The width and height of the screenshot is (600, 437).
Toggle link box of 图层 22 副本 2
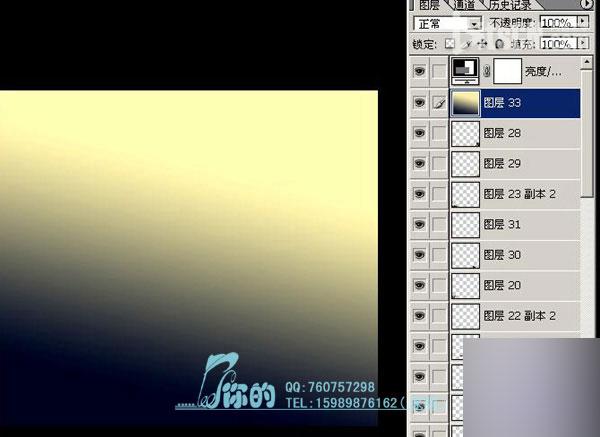[x=439, y=316]
